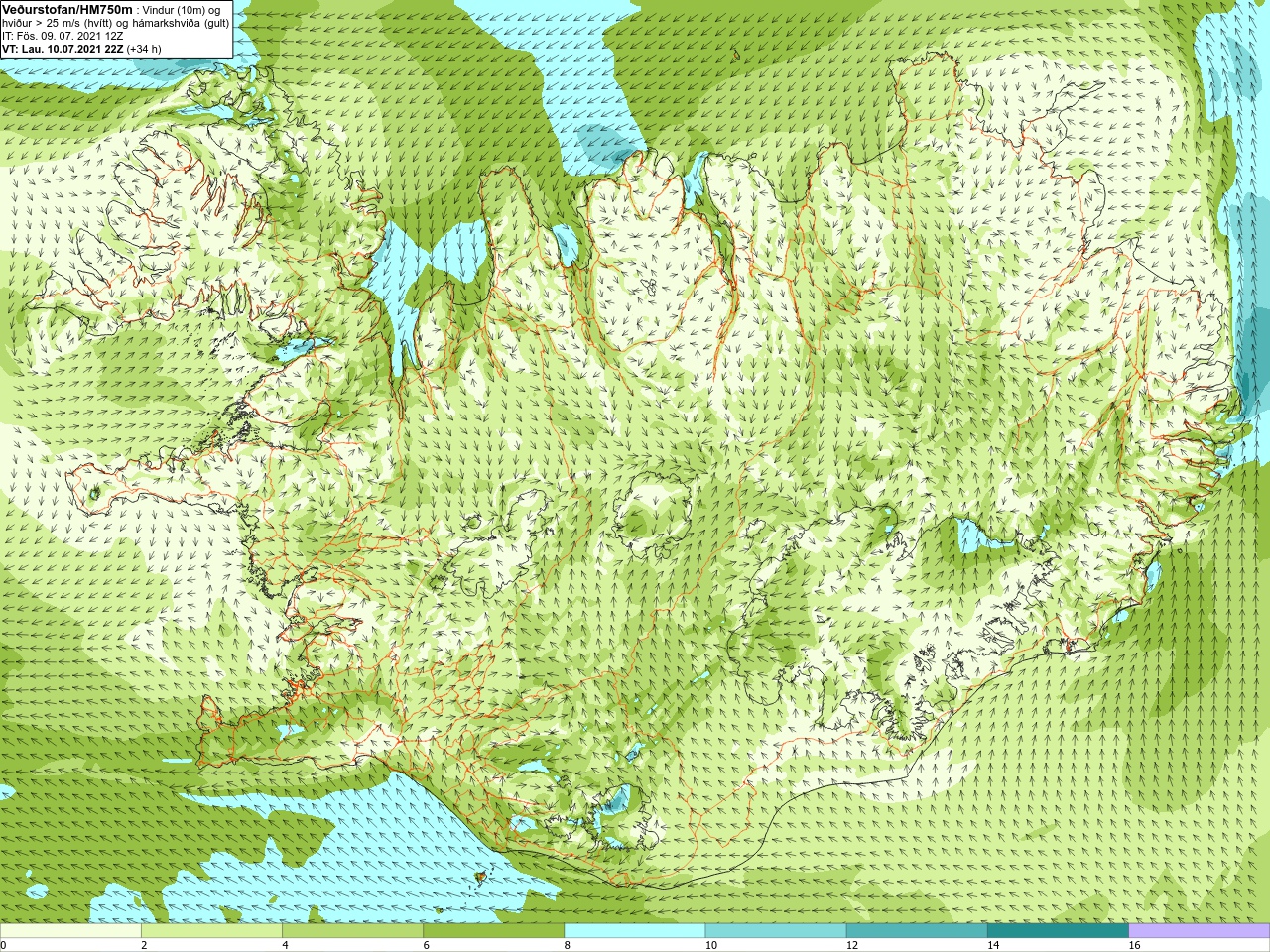
Task: Click the legend scale label "6"
Action: point(427,945)
